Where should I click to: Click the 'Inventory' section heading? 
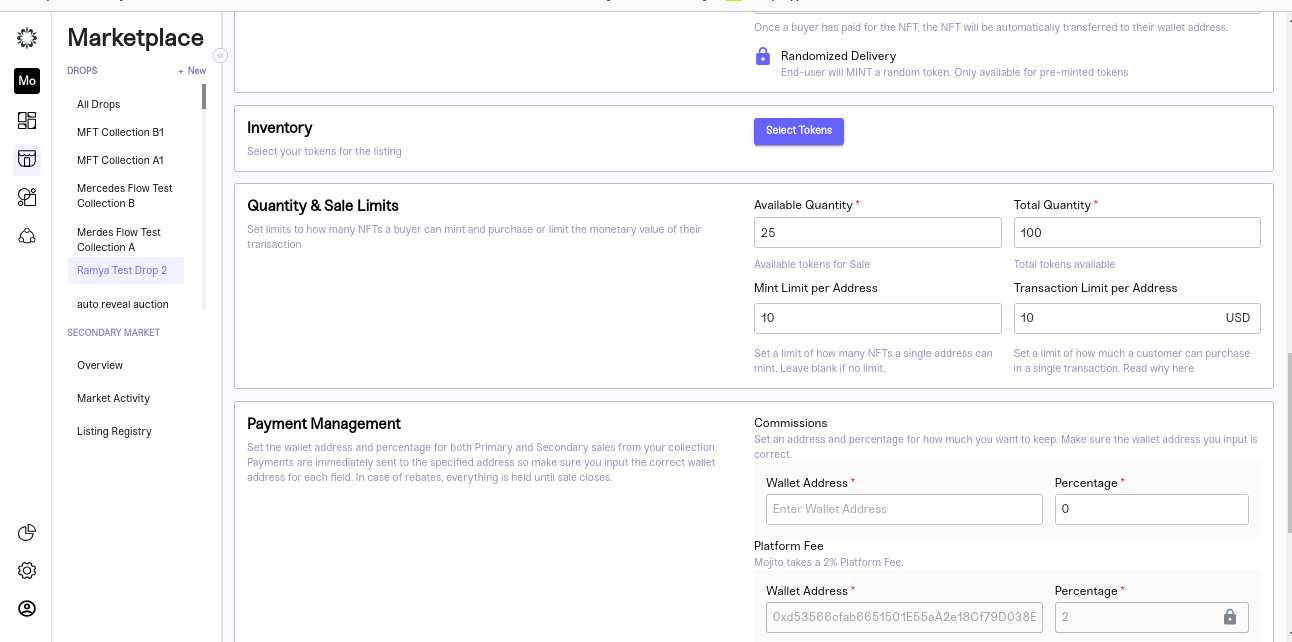click(280, 128)
